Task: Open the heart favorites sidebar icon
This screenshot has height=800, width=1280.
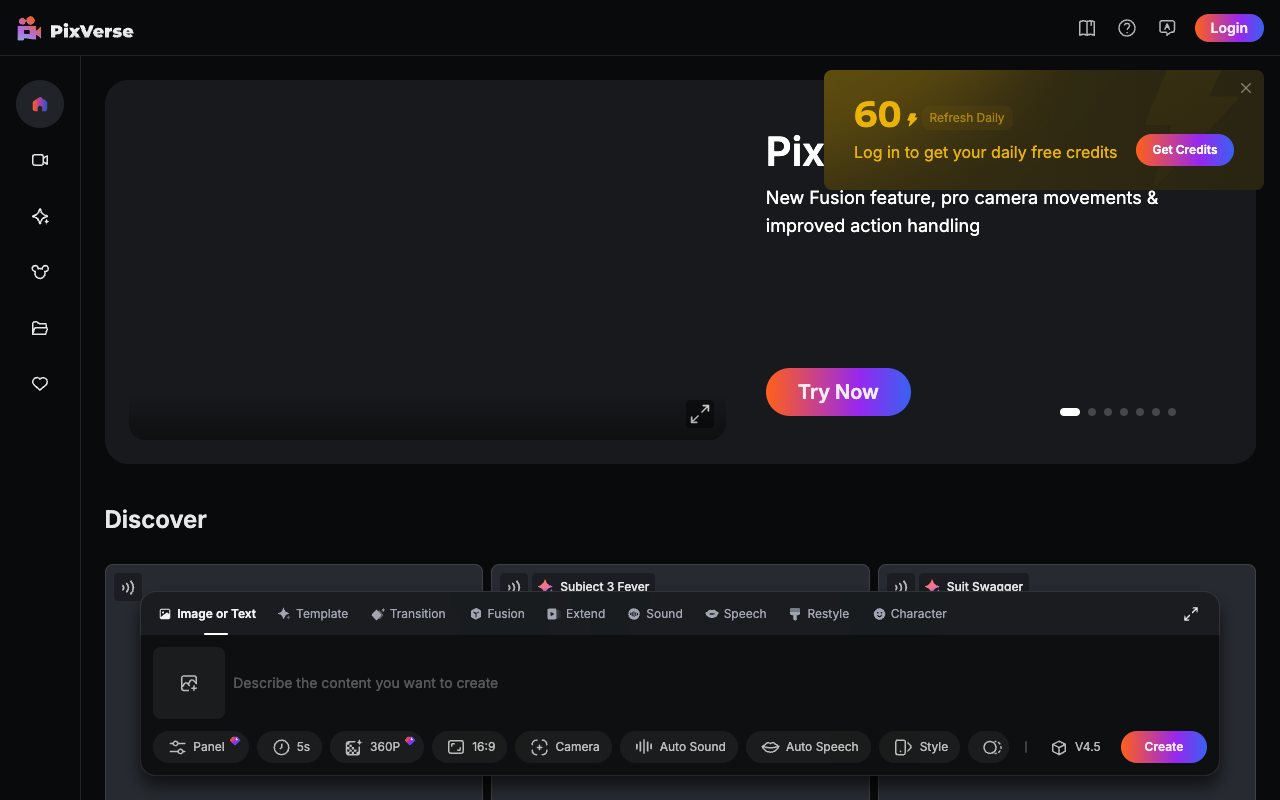Action: 40,384
